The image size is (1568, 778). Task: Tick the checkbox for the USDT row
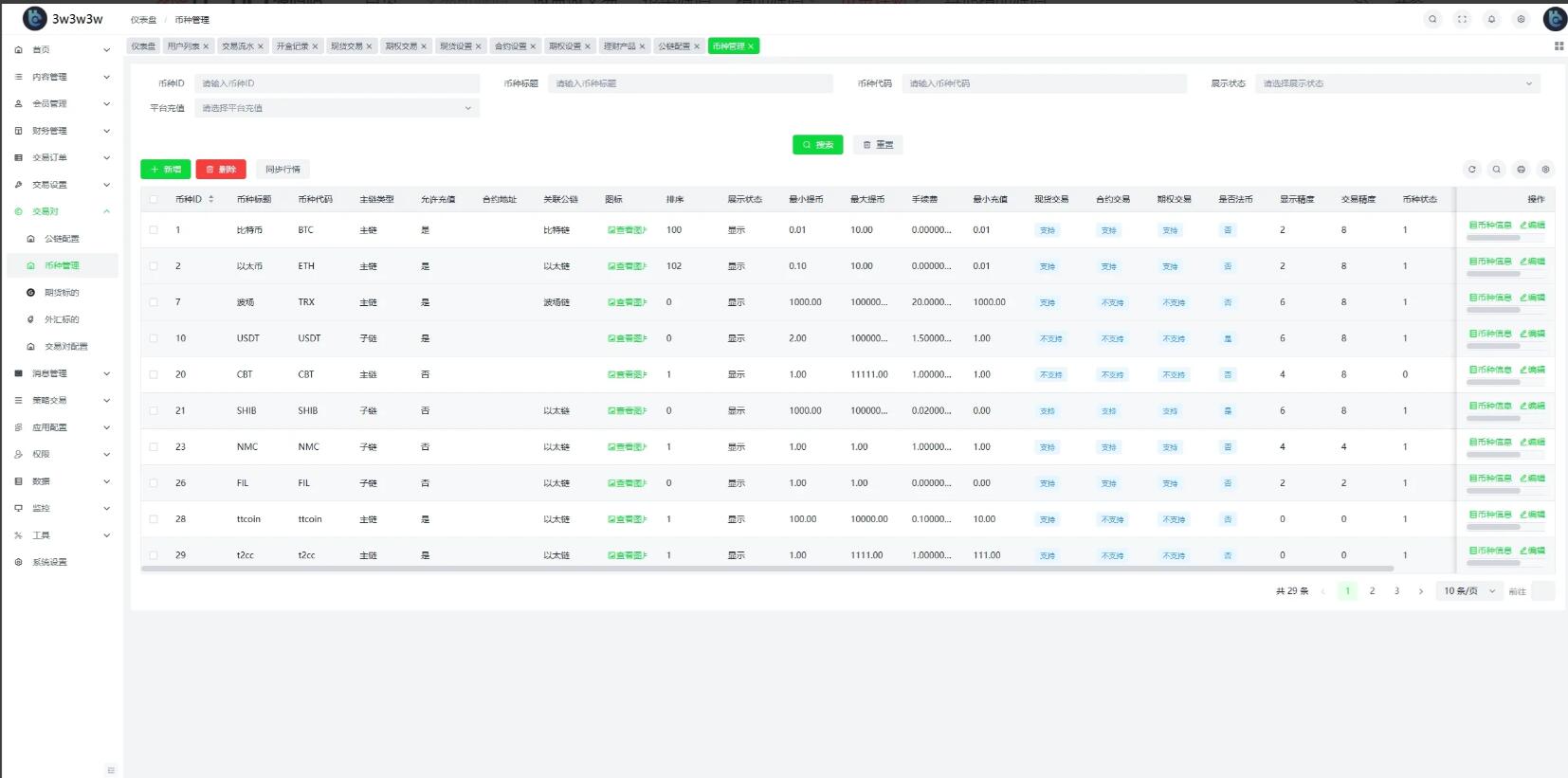point(154,338)
